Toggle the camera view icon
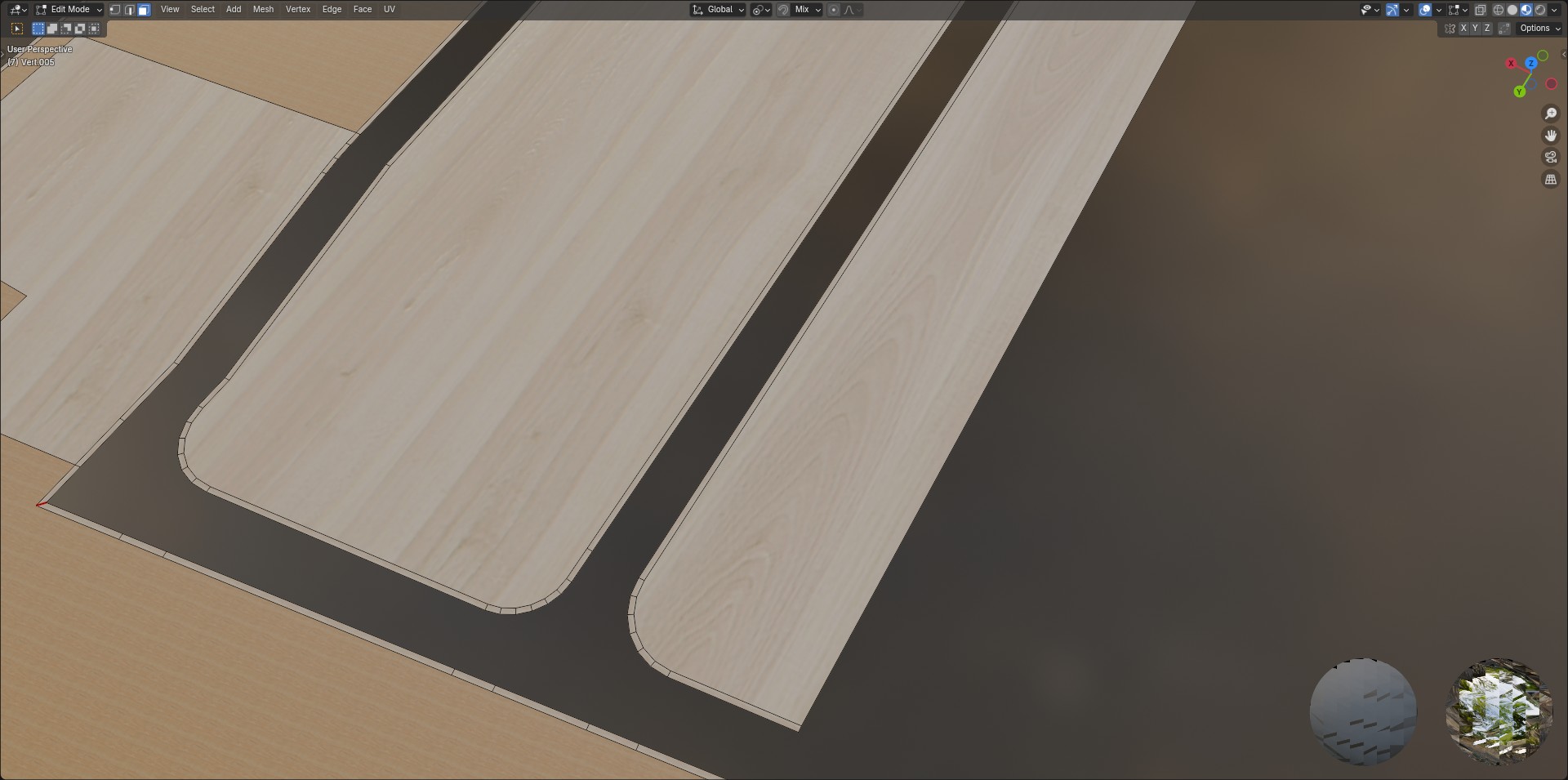This screenshot has height=780, width=1568. click(x=1550, y=157)
